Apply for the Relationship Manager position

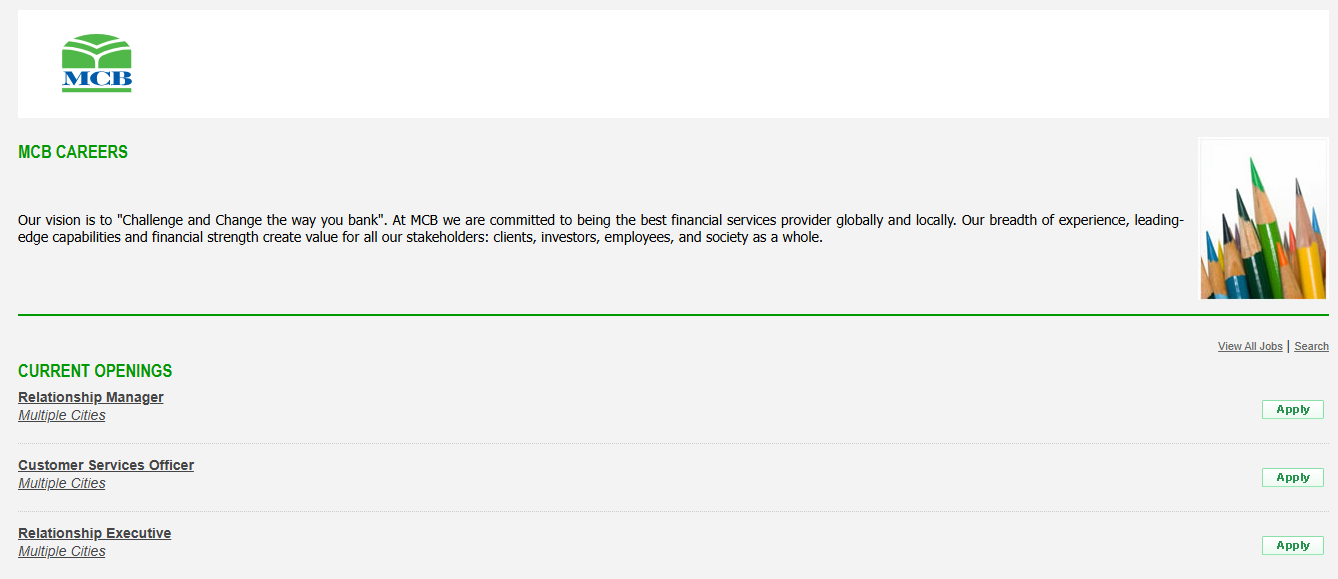coord(1292,409)
